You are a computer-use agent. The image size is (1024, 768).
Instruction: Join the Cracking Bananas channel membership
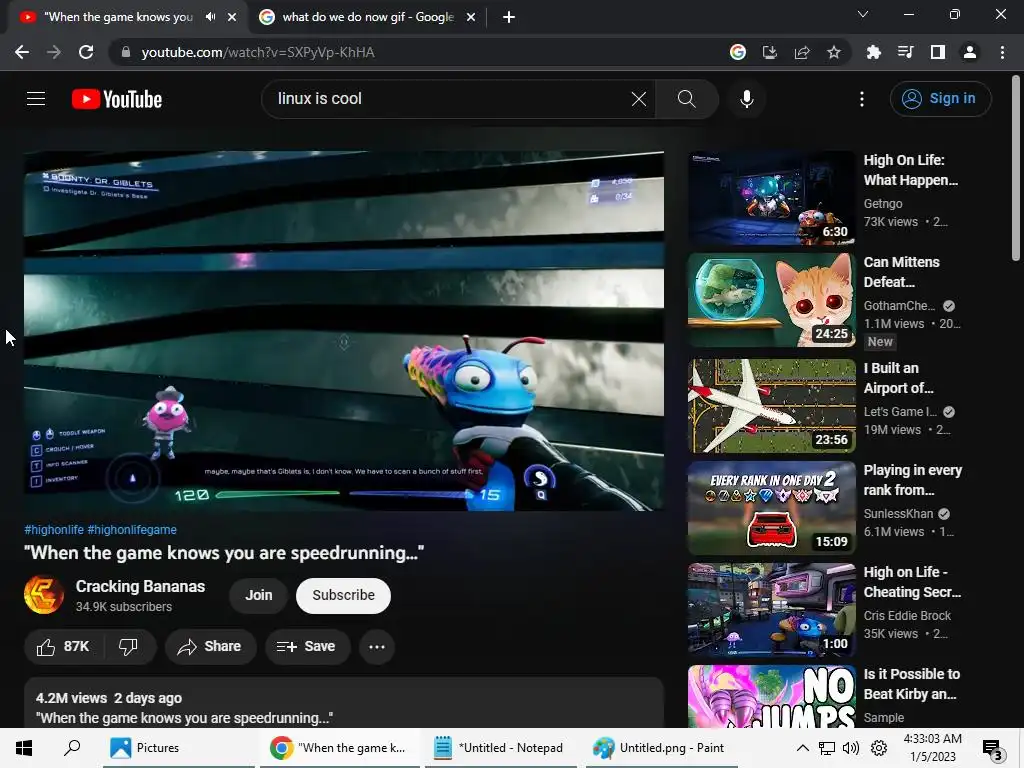(x=259, y=596)
